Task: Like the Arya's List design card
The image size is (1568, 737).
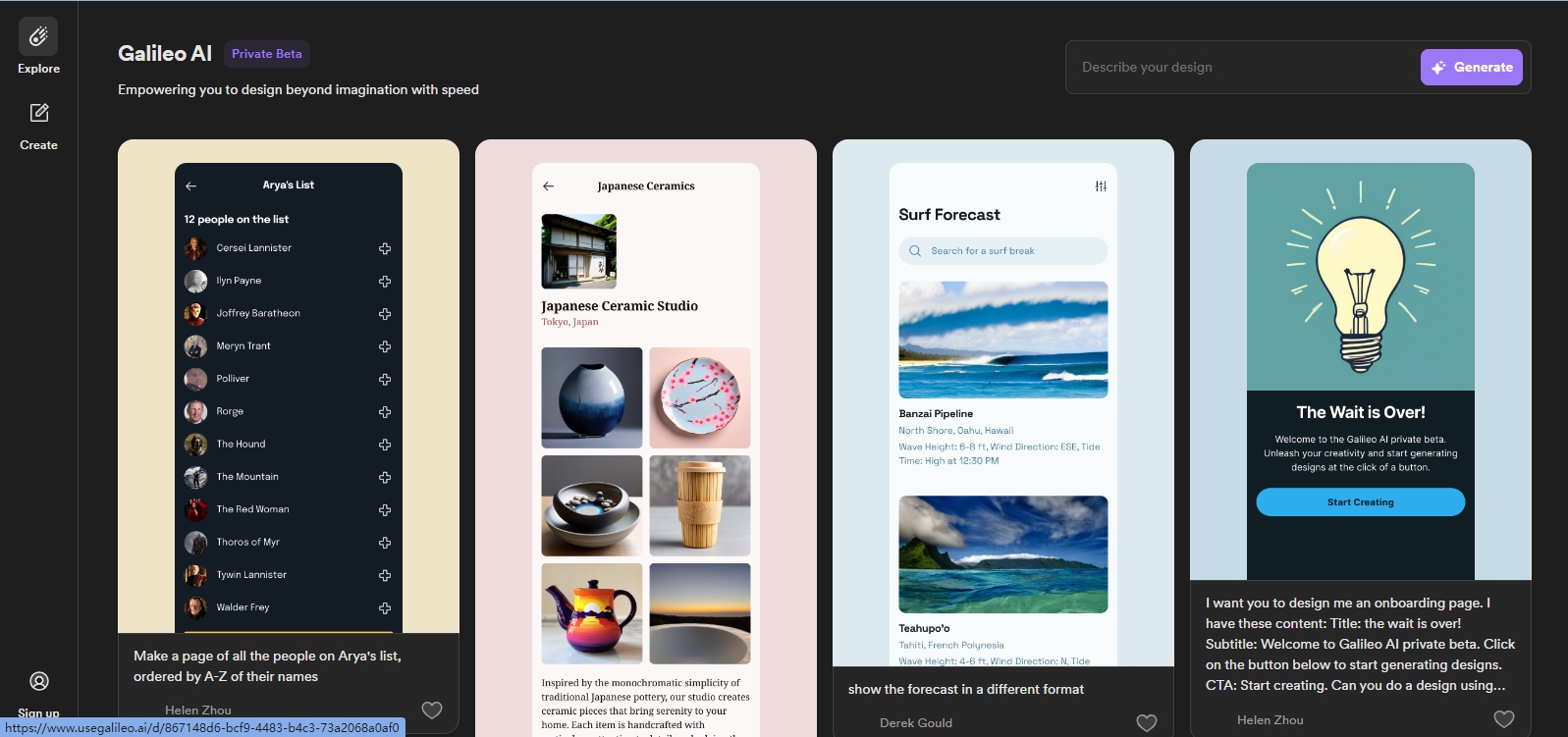Action: (432, 711)
